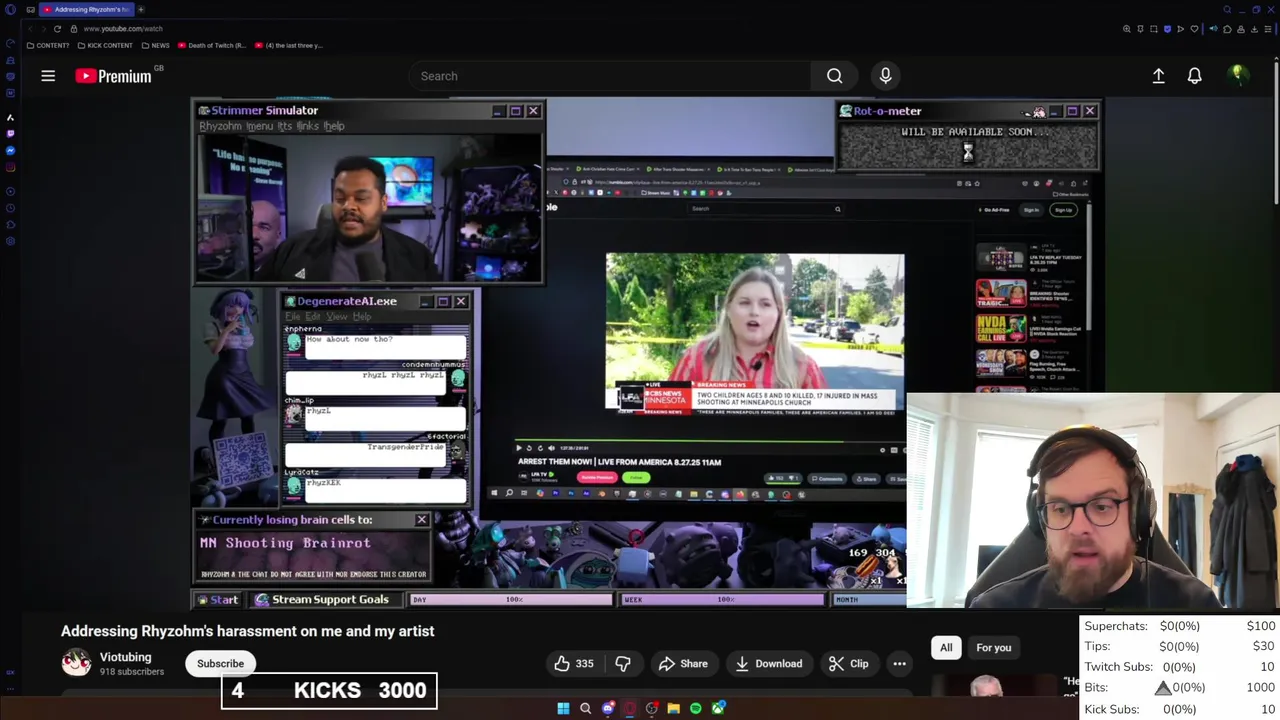Focus the YouTube Search input field
Image resolution: width=1280 pixels, height=720 pixels.
pyautogui.click(x=610, y=76)
